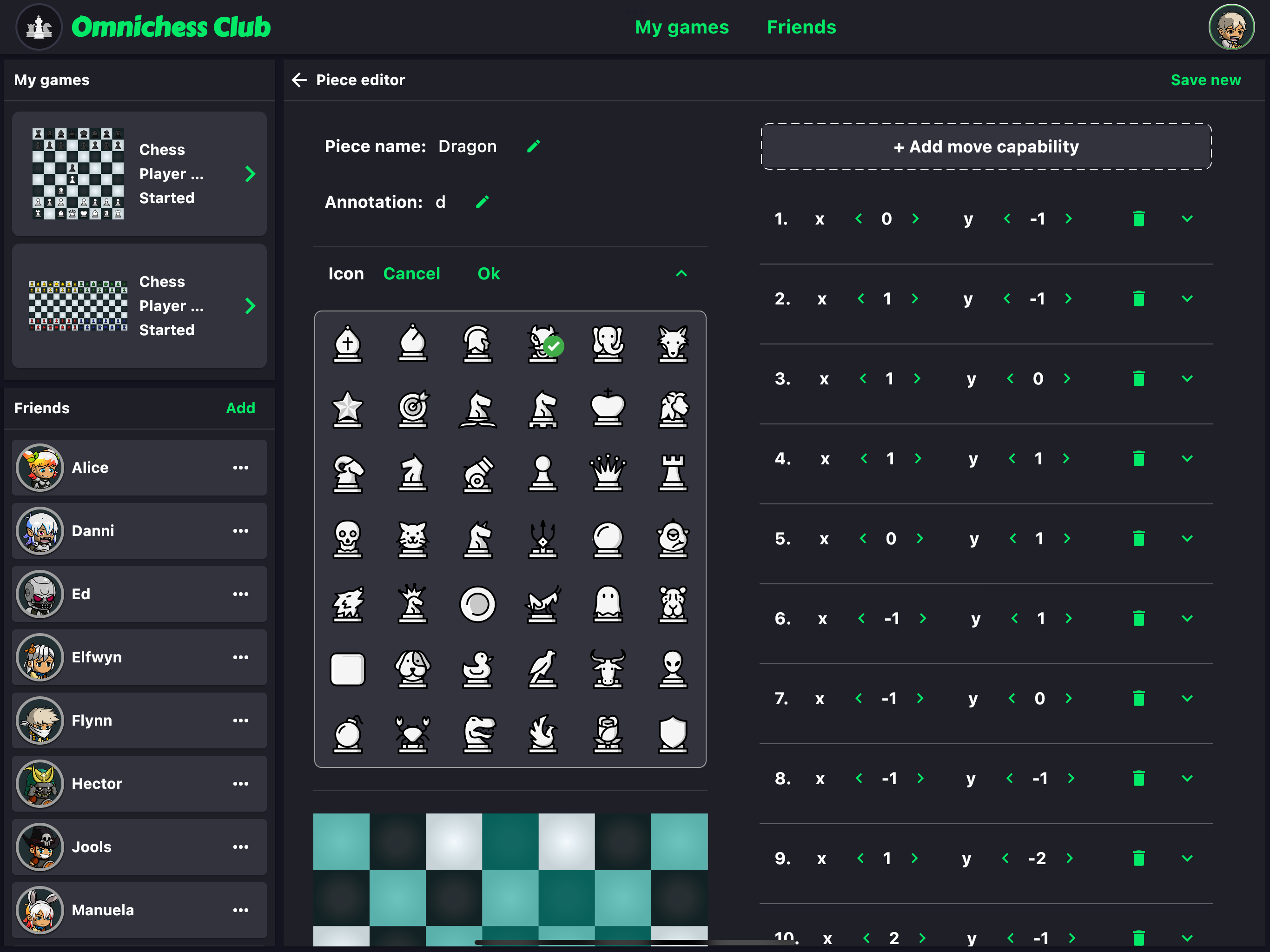The height and width of the screenshot is (952, 1270).
Task: Choose the wolf head icon
Action: pyautogui.click(x=347, y=603)
